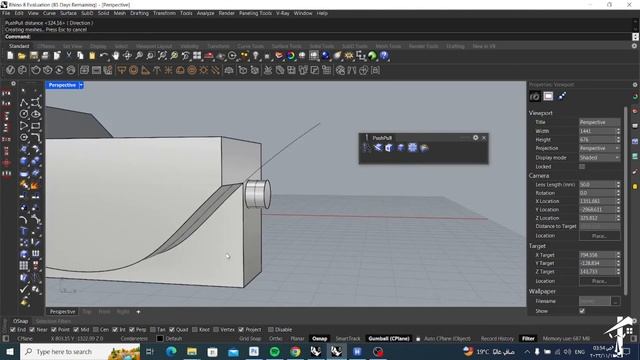Click the Zoom window icon

coord(151,56)
